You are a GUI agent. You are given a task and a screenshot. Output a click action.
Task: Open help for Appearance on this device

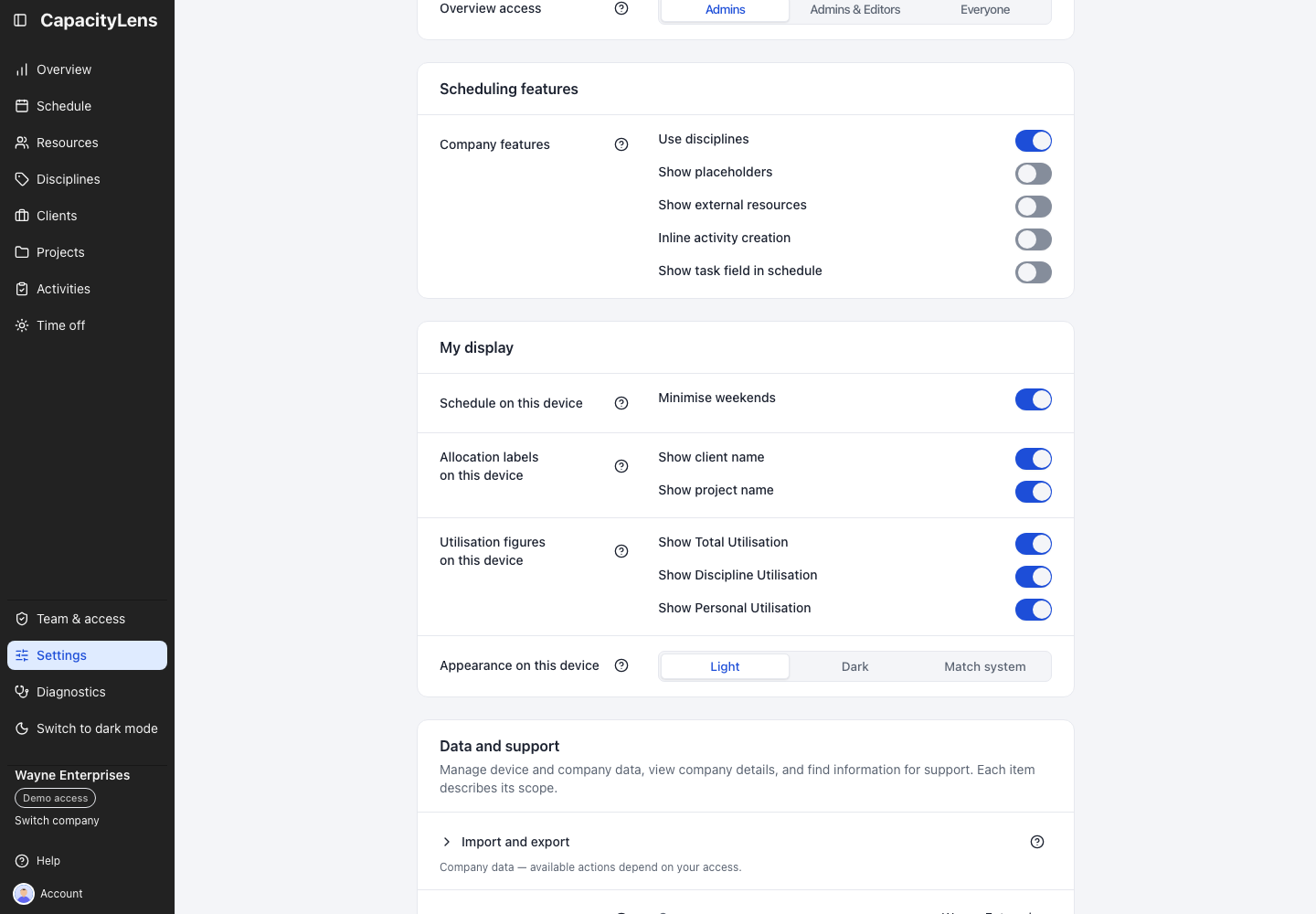pos(621,665)
